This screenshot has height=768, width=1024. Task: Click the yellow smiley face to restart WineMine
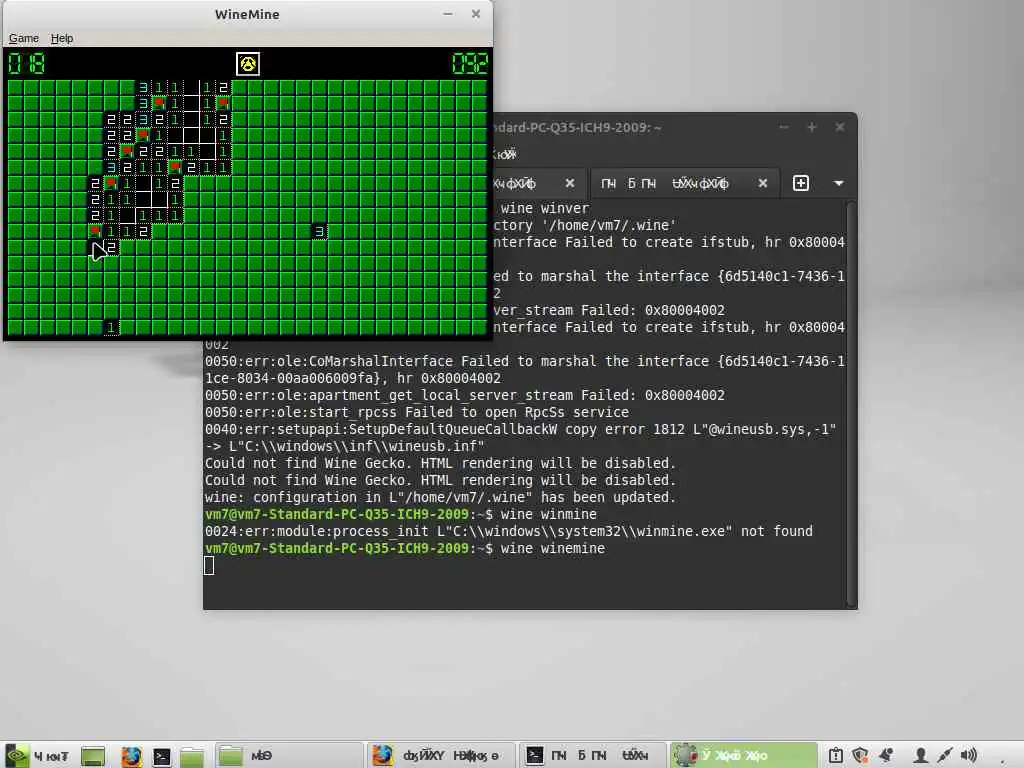click(248, 64)
